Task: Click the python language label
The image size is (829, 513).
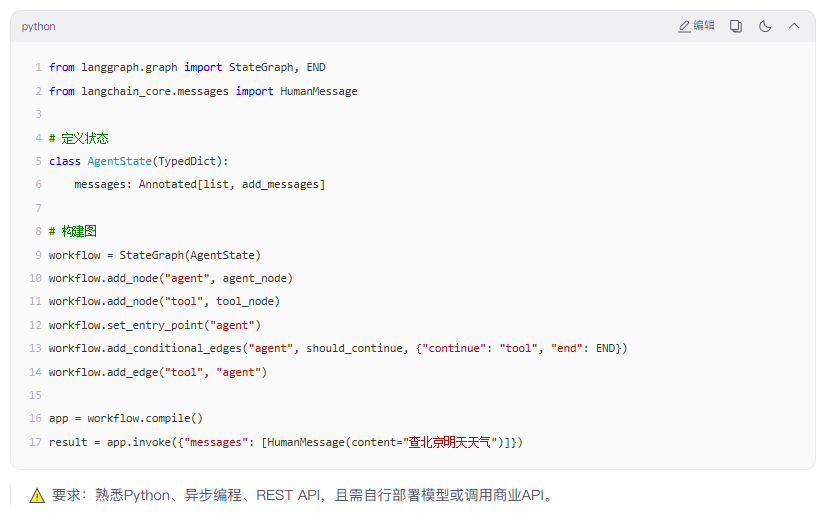Action: 38,26
